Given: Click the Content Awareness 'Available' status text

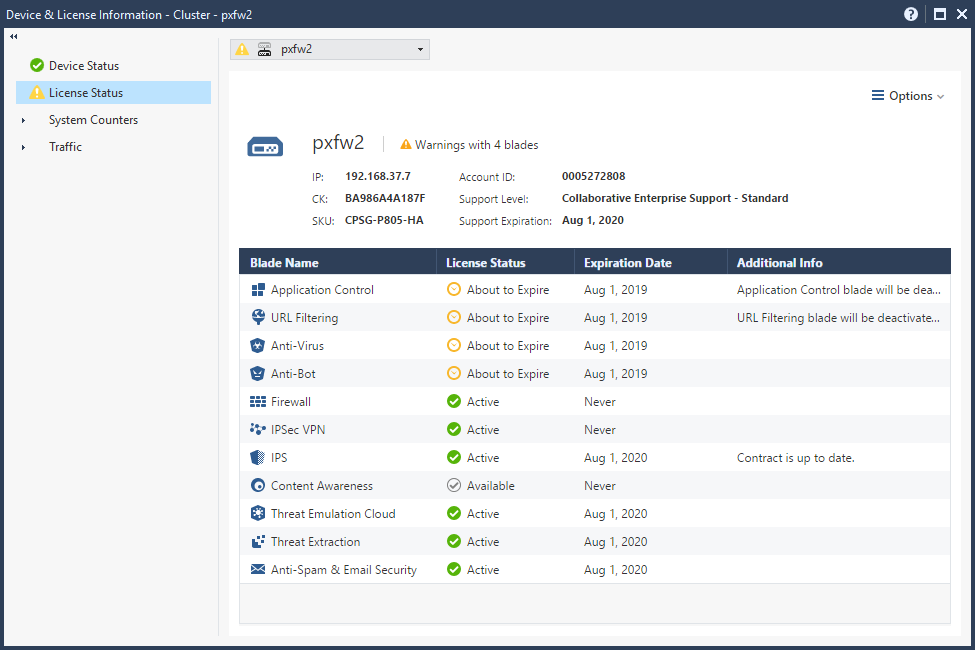Looking at the screenshot, I should tap(491, 486).
